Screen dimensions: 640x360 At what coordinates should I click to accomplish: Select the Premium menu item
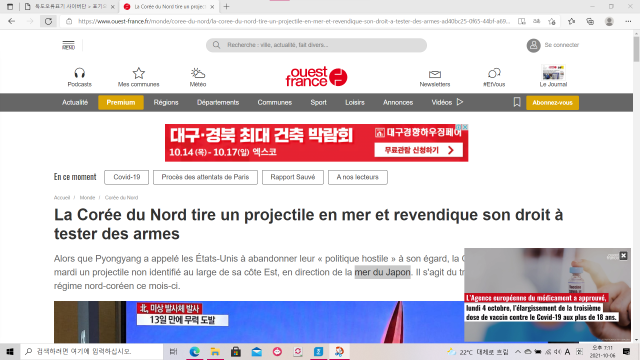click(121, 102)
